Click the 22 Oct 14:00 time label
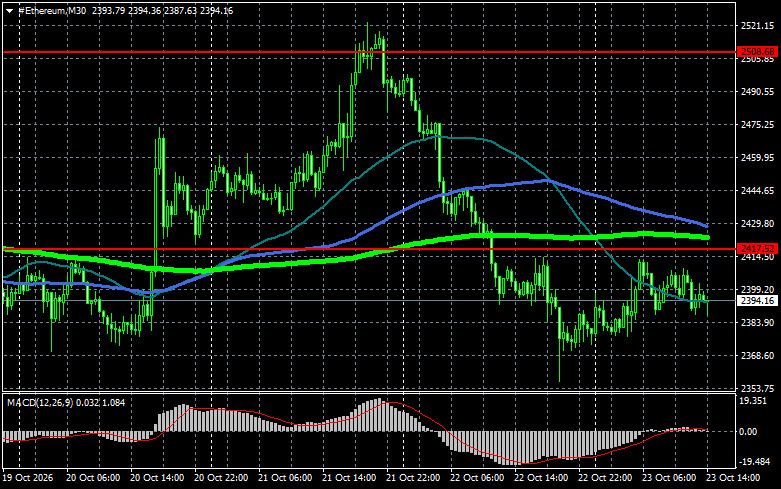The image size is (781, 489). coord(541,478)
